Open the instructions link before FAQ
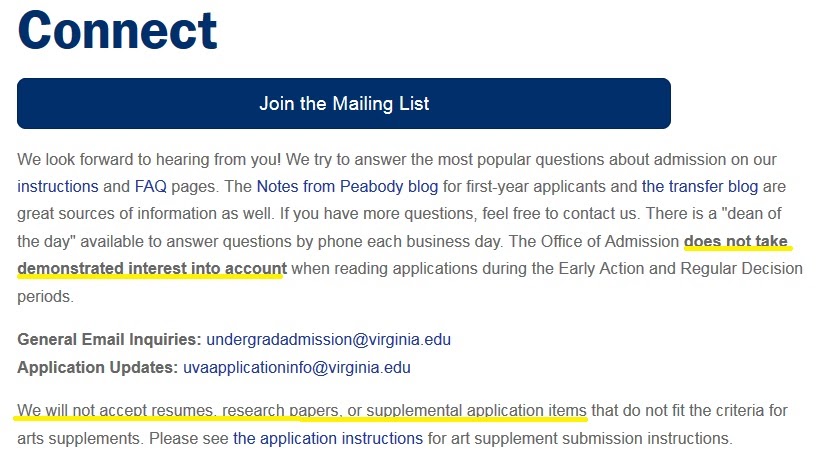Screen dimensions: 821x457 (57, 186)
